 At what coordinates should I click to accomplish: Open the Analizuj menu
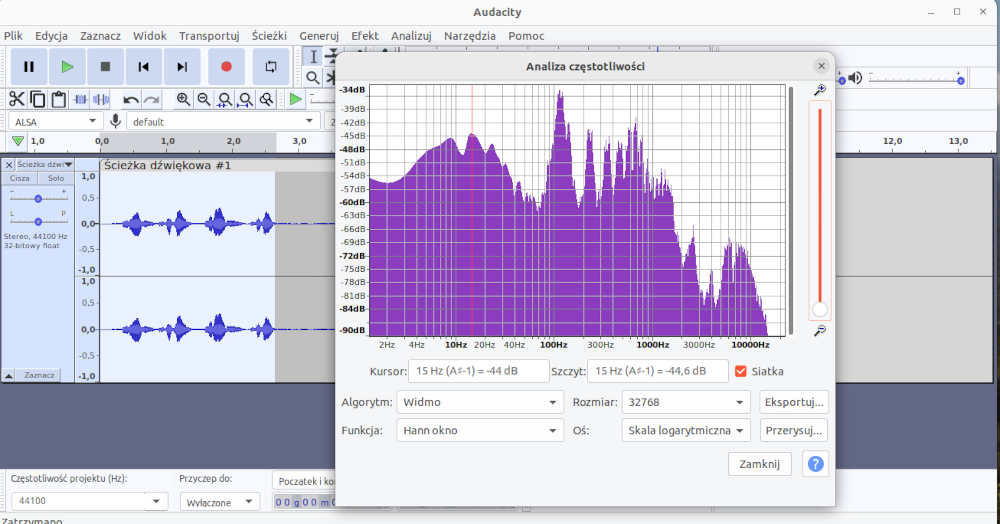411,36
